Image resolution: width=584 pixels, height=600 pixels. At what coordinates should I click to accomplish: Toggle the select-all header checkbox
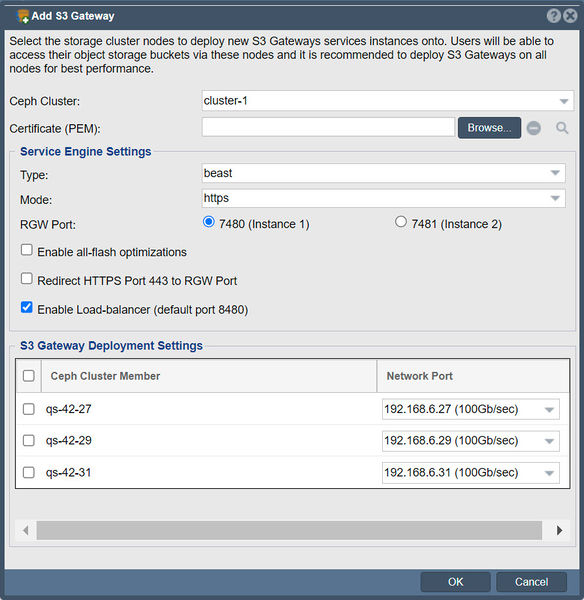[x=29, y=376]
